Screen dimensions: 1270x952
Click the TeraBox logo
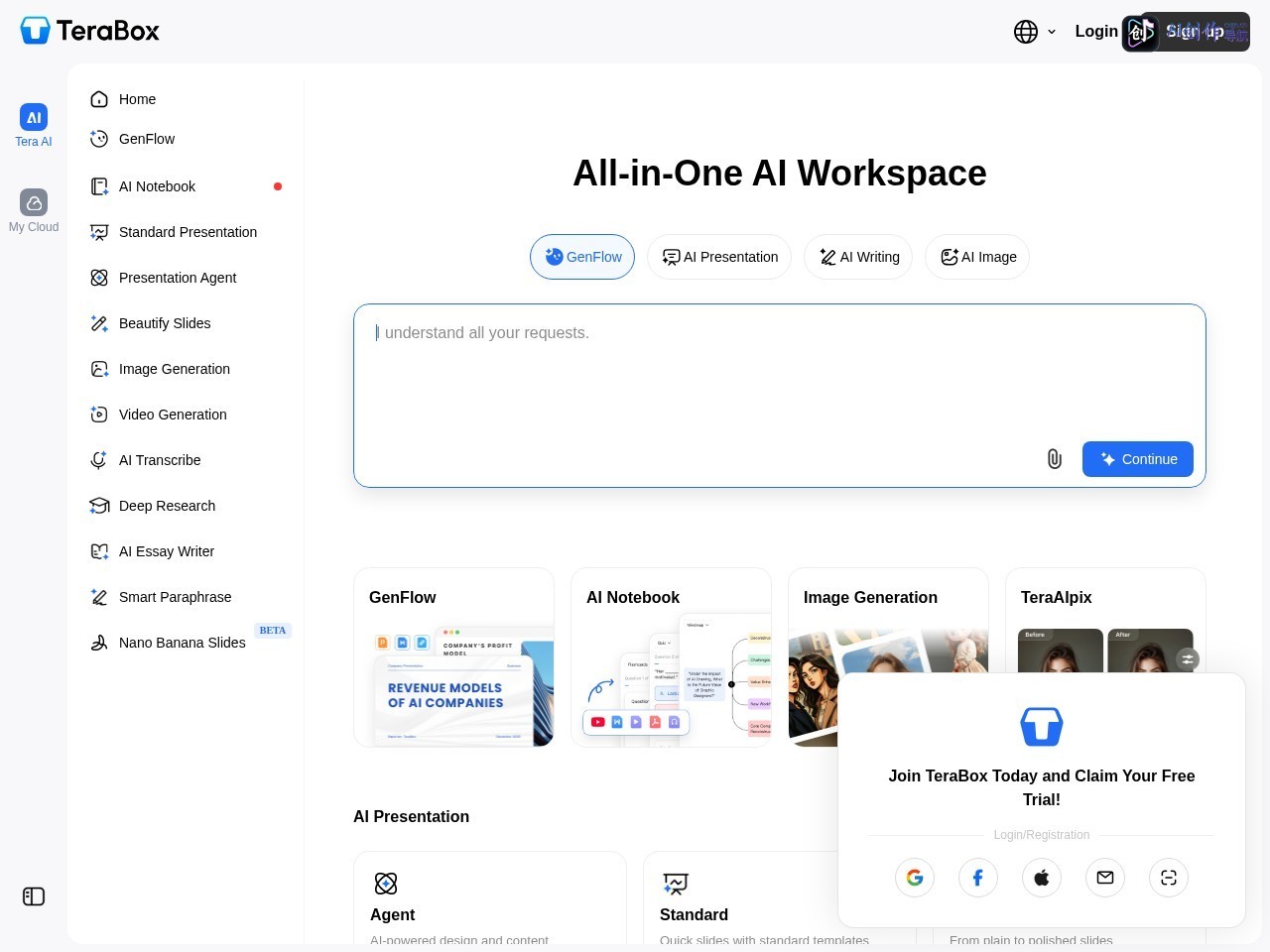(89, 31)
